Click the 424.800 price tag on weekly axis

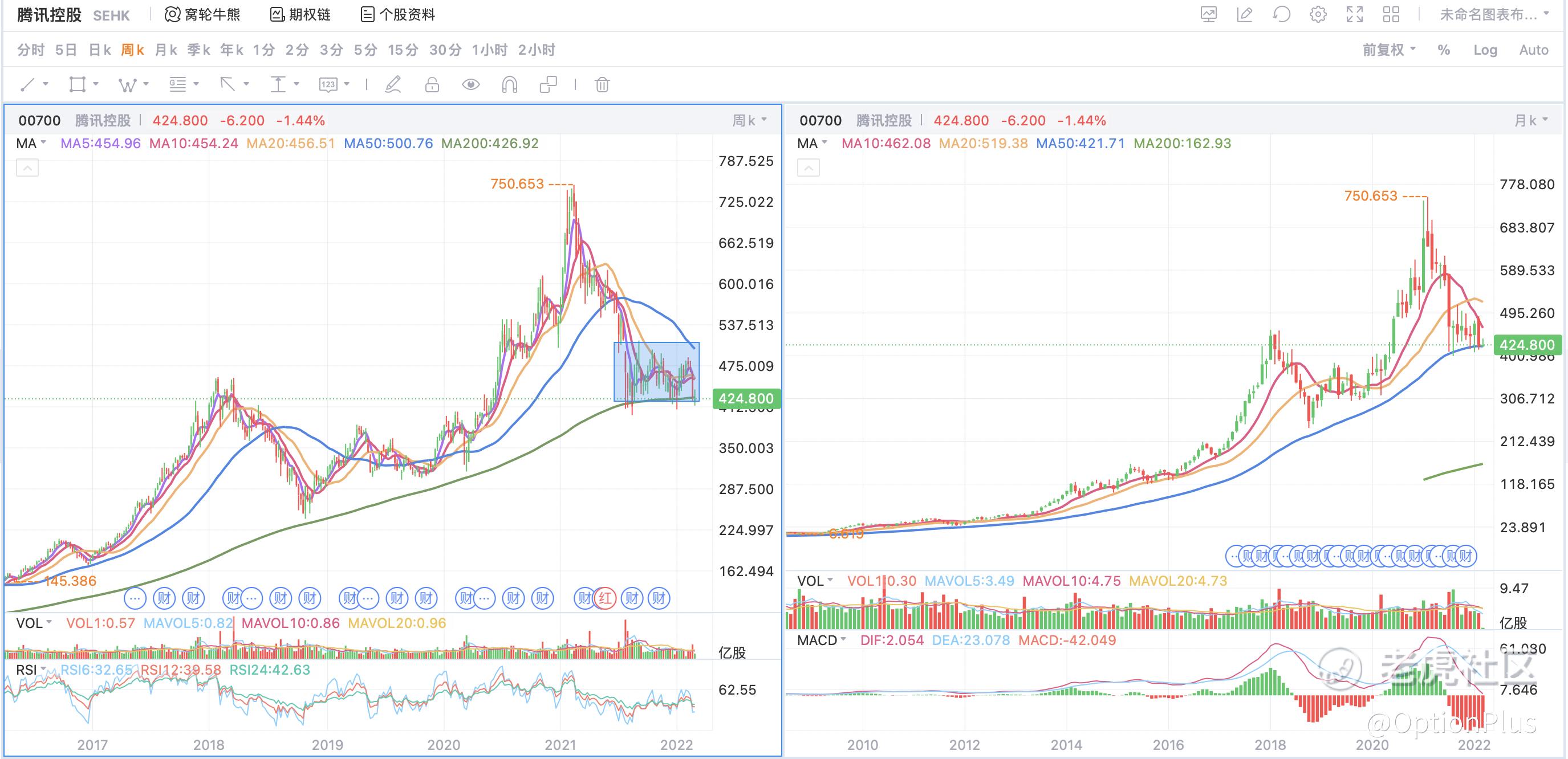tap(746, 398)
